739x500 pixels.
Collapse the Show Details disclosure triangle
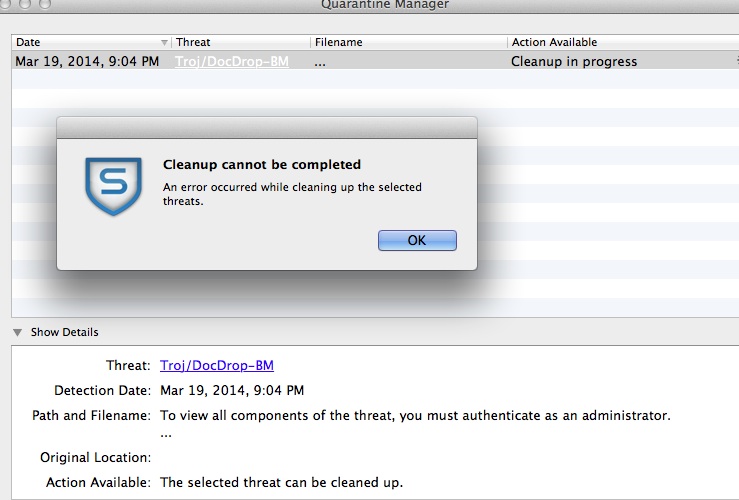[17, 332]
